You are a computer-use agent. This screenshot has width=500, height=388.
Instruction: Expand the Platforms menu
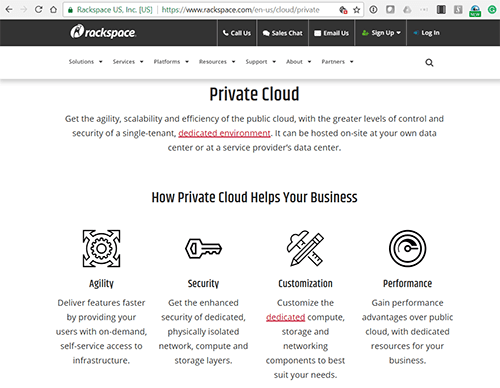click(x=171, y=62)
